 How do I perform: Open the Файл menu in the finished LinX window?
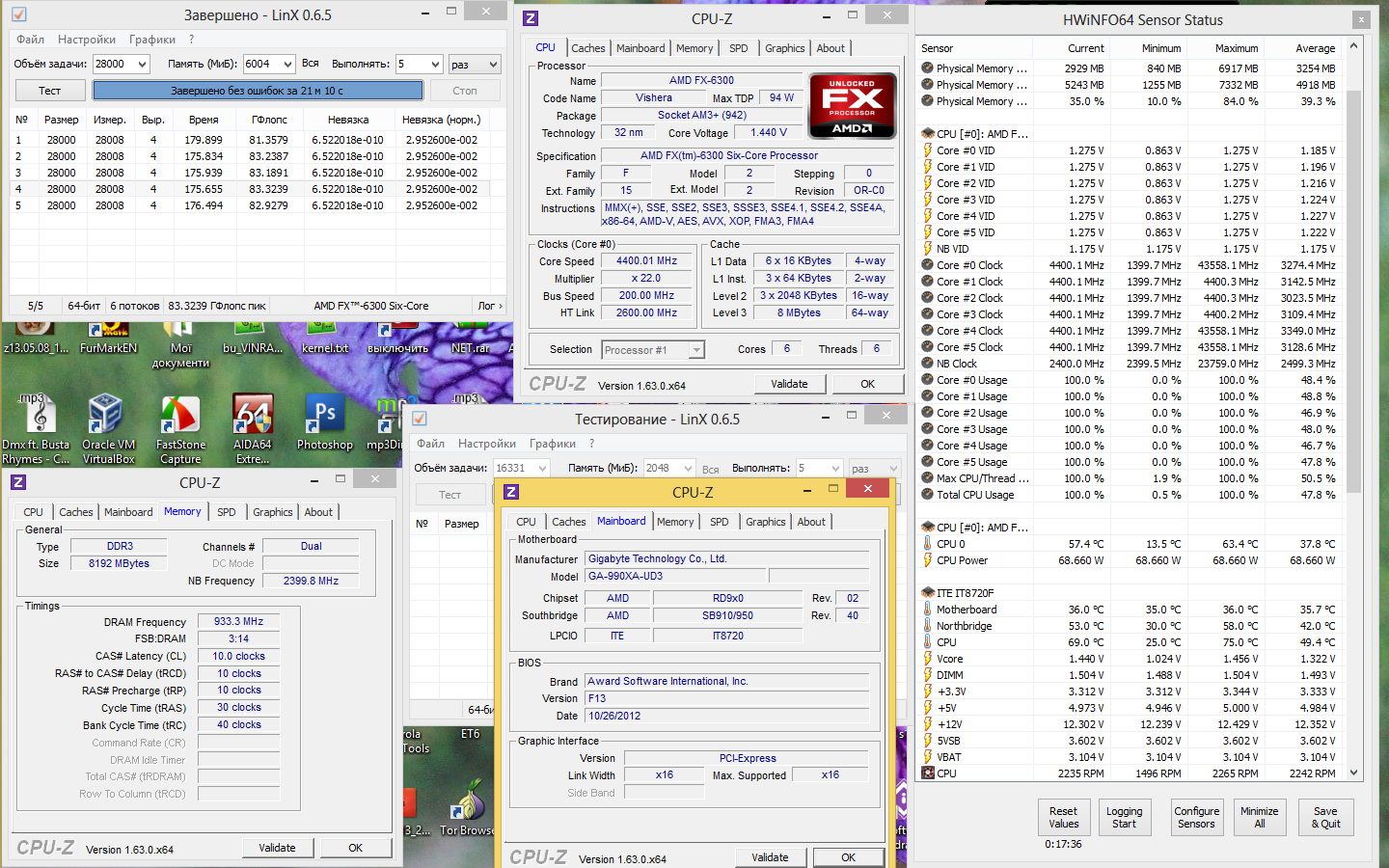(x=30, y=40)
